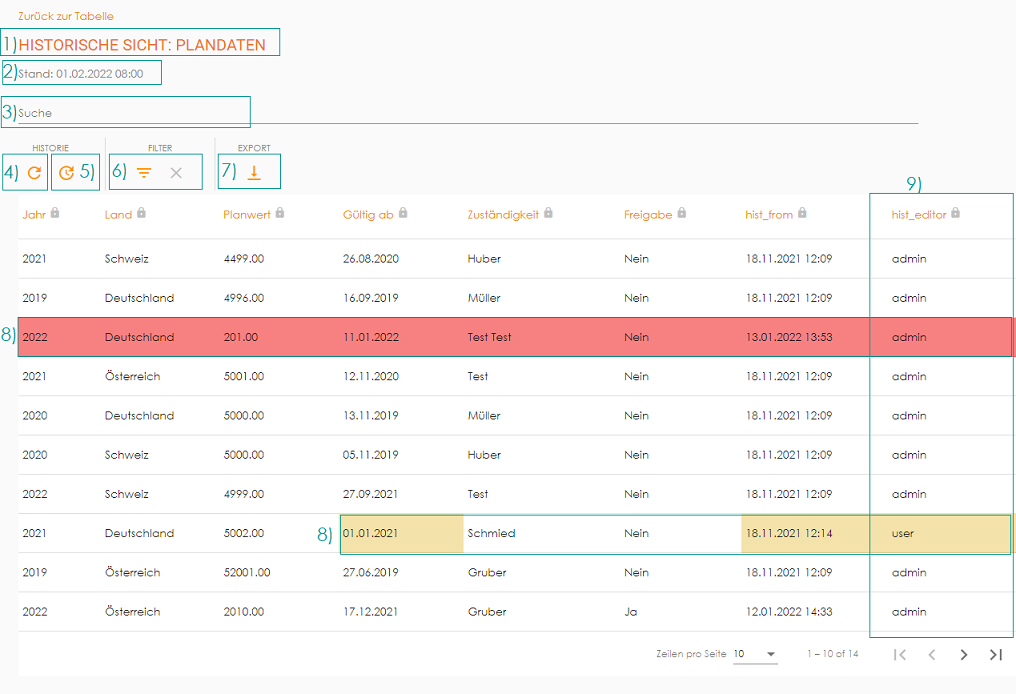The width and height of the screenshot is (1016, 694).
Task: Click the export download icon
Action: 254,173
